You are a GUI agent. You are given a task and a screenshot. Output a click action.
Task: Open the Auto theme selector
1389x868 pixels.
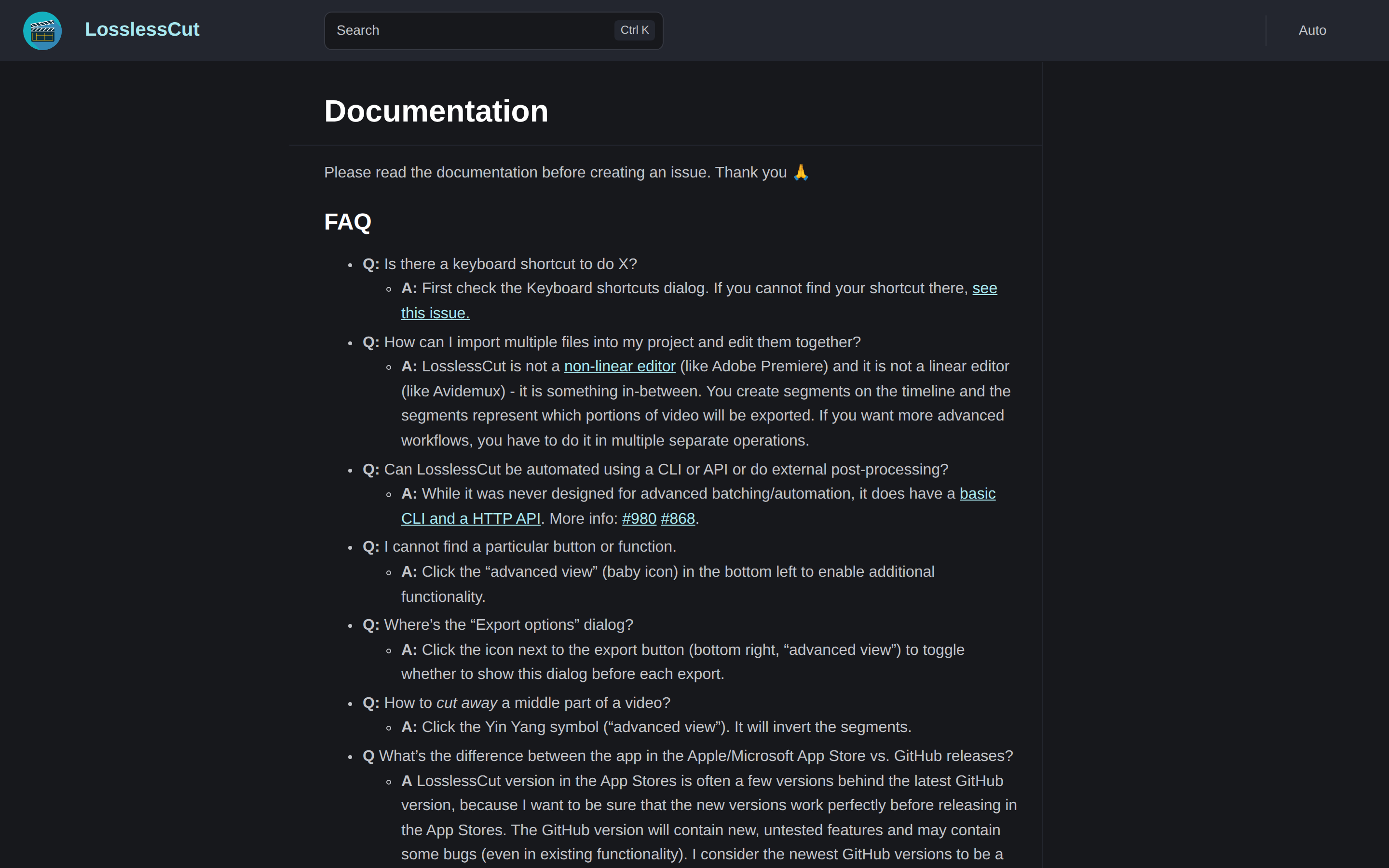point(1312,30)
